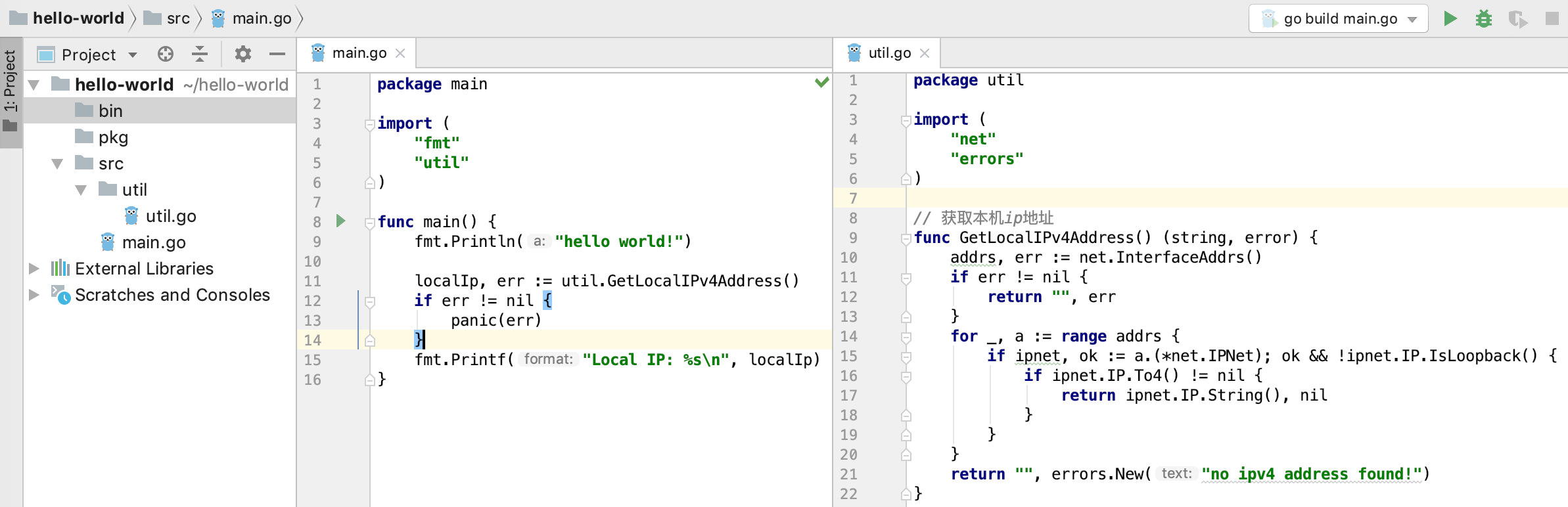Fold the main function code block
The height and width of the screenshot is (507, 1568).
pos(369,222)
